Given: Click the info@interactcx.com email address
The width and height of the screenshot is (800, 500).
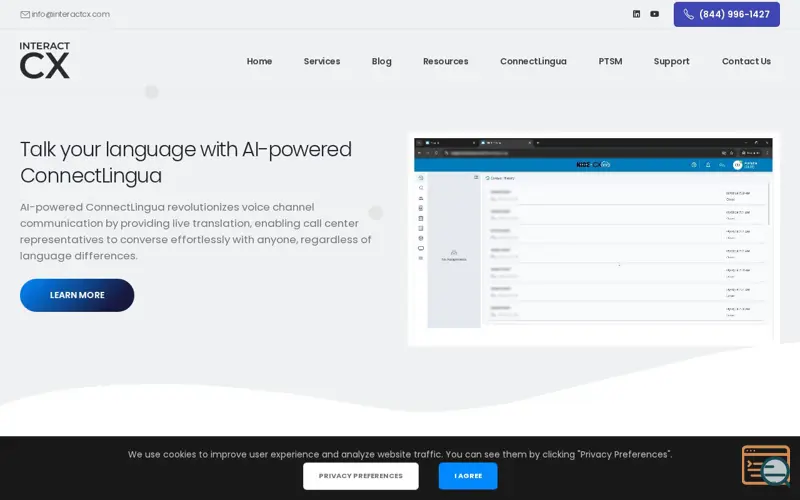Looking at the screenshot, I should pos(70,14).
